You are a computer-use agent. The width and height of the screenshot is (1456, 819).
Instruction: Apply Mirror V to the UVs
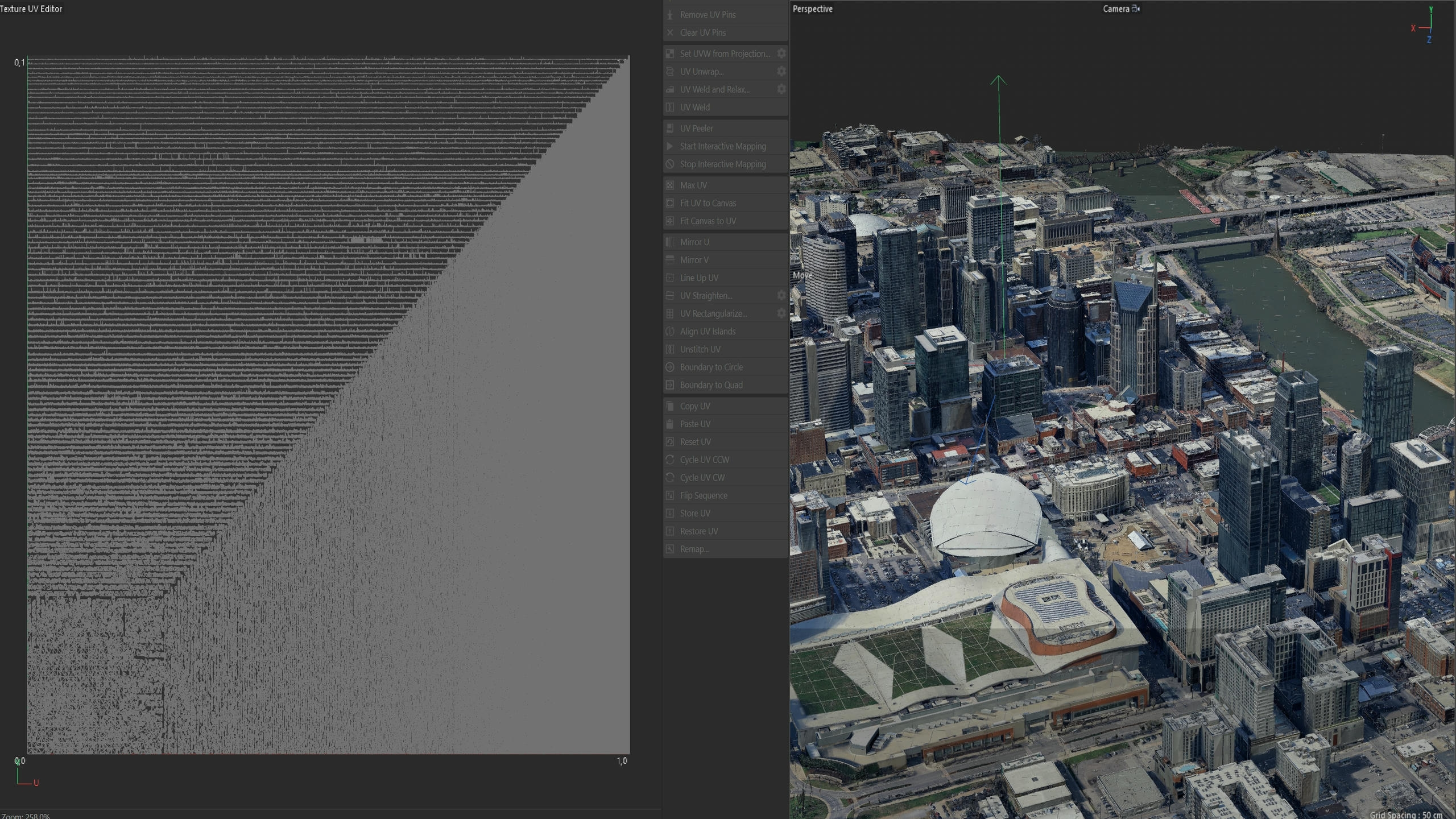click(725, 260)
